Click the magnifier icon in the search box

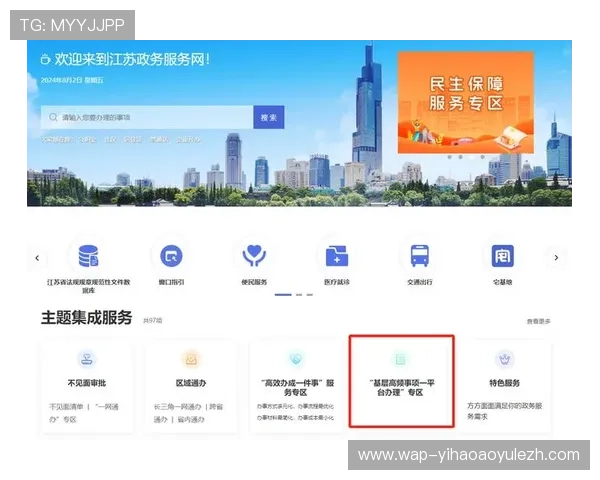click(53, 117)
